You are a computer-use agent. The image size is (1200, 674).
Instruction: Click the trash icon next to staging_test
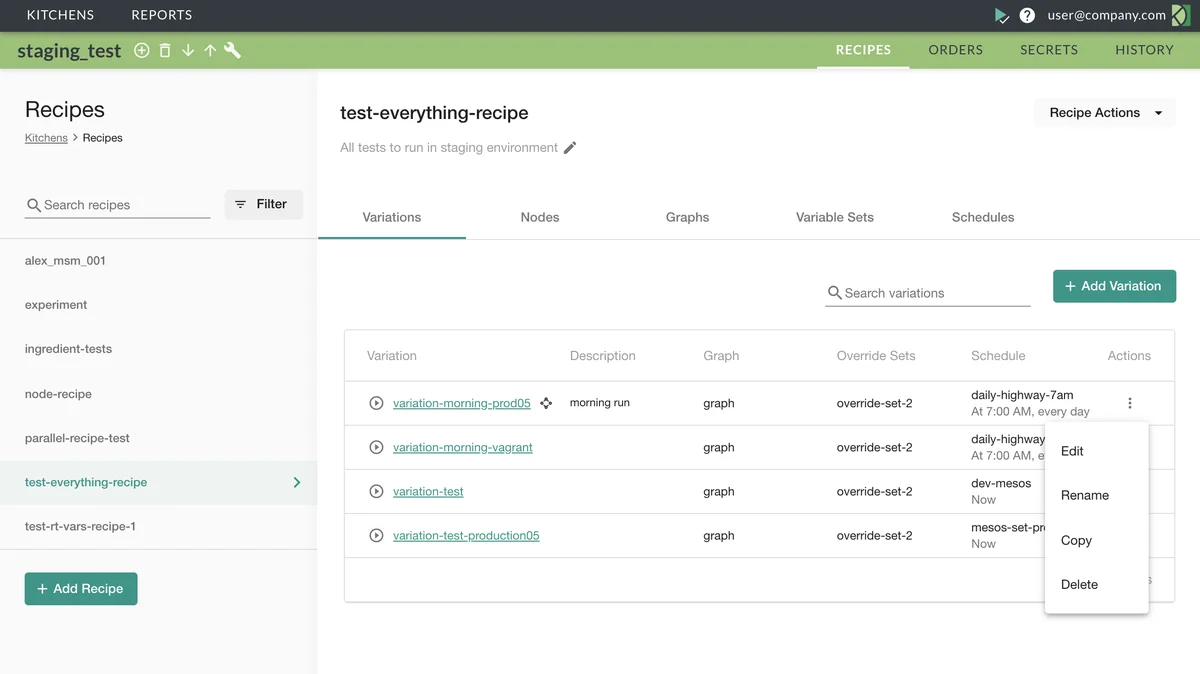pos(165,50)
